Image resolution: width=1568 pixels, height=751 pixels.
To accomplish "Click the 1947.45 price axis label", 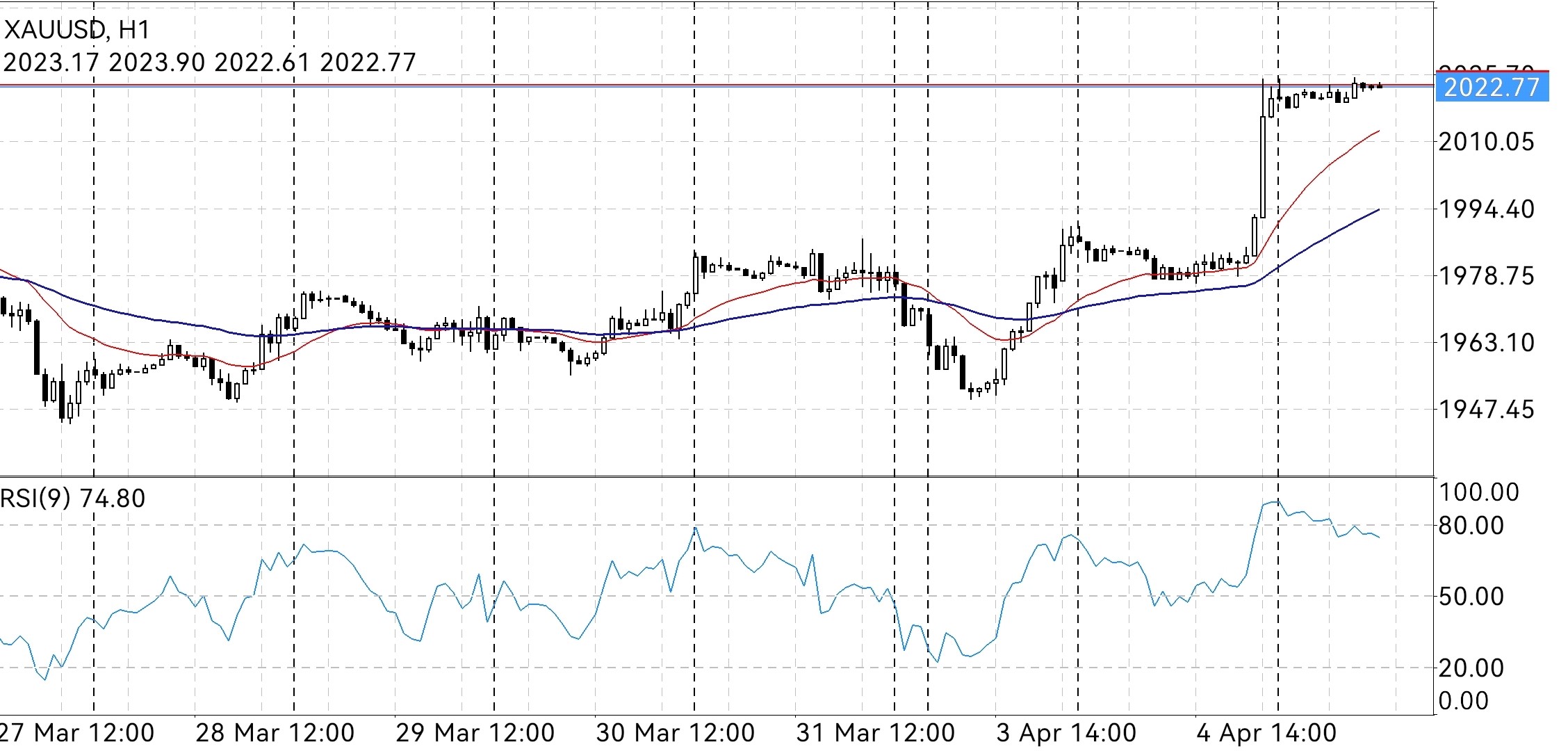I will (x=1486, y=410).
